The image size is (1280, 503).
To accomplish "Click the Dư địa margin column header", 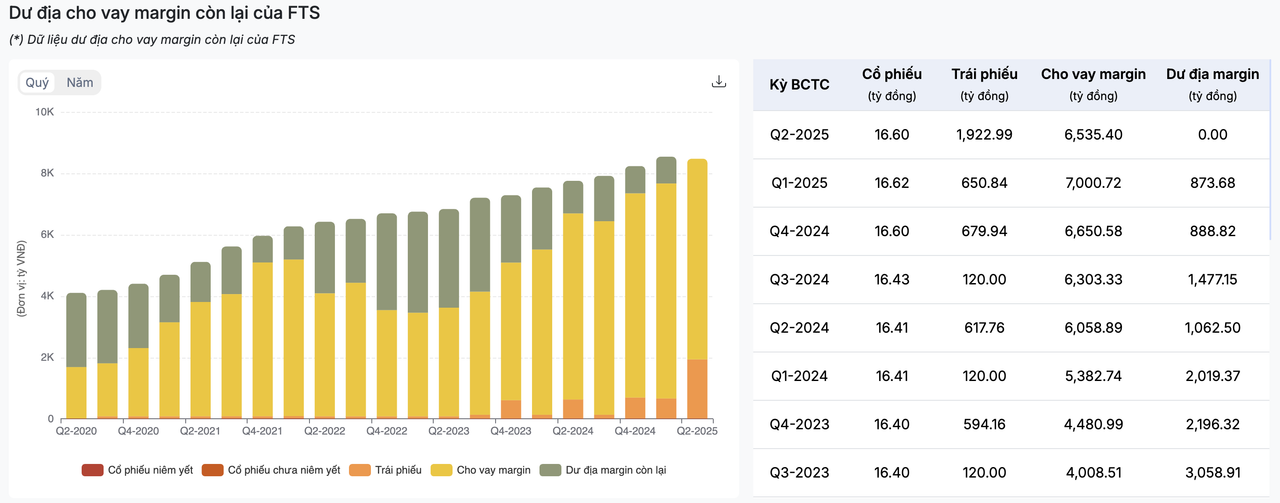I will 1212,84.
